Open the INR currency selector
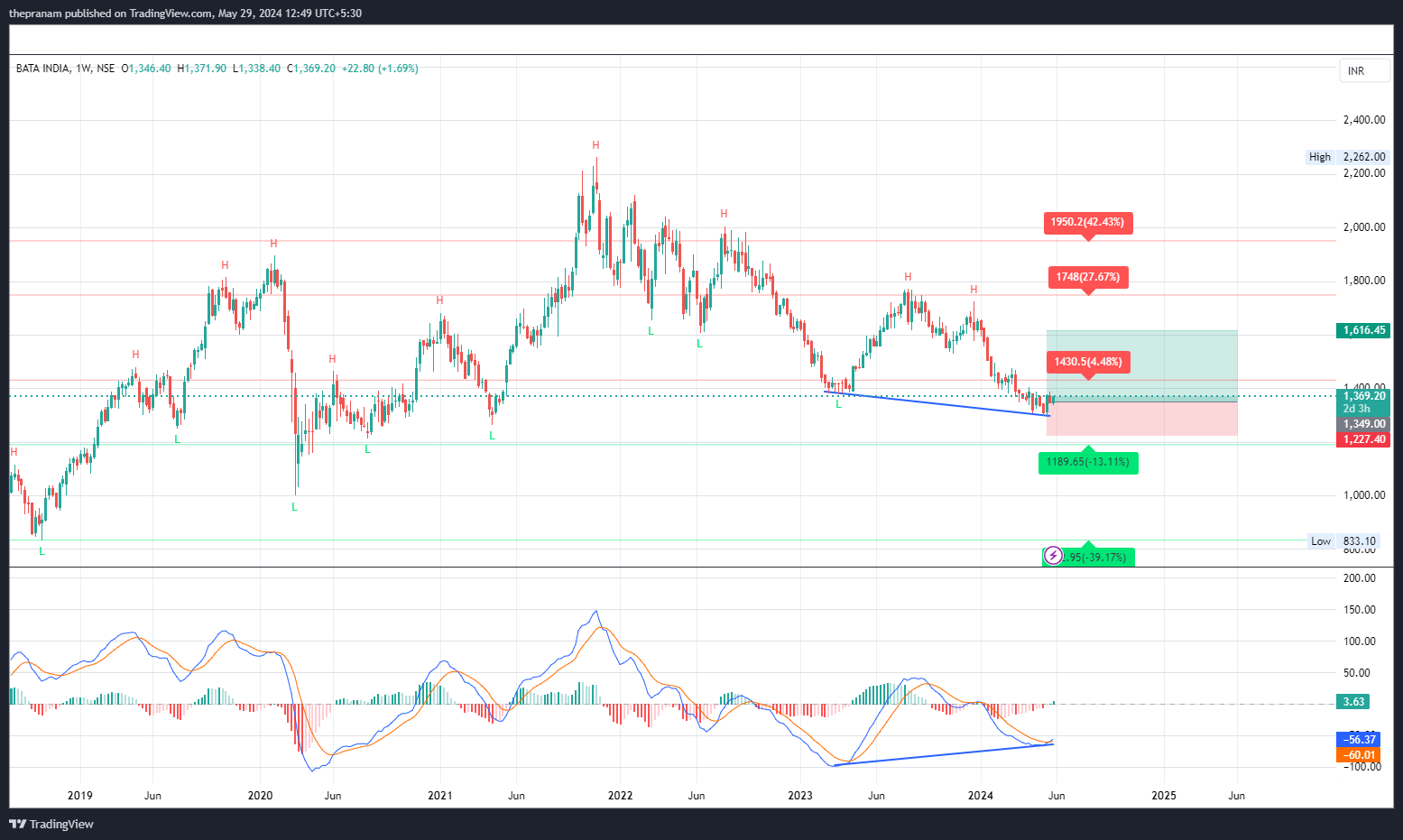This screenshot has width=1403, height=840. click(x=1364, y=71)
